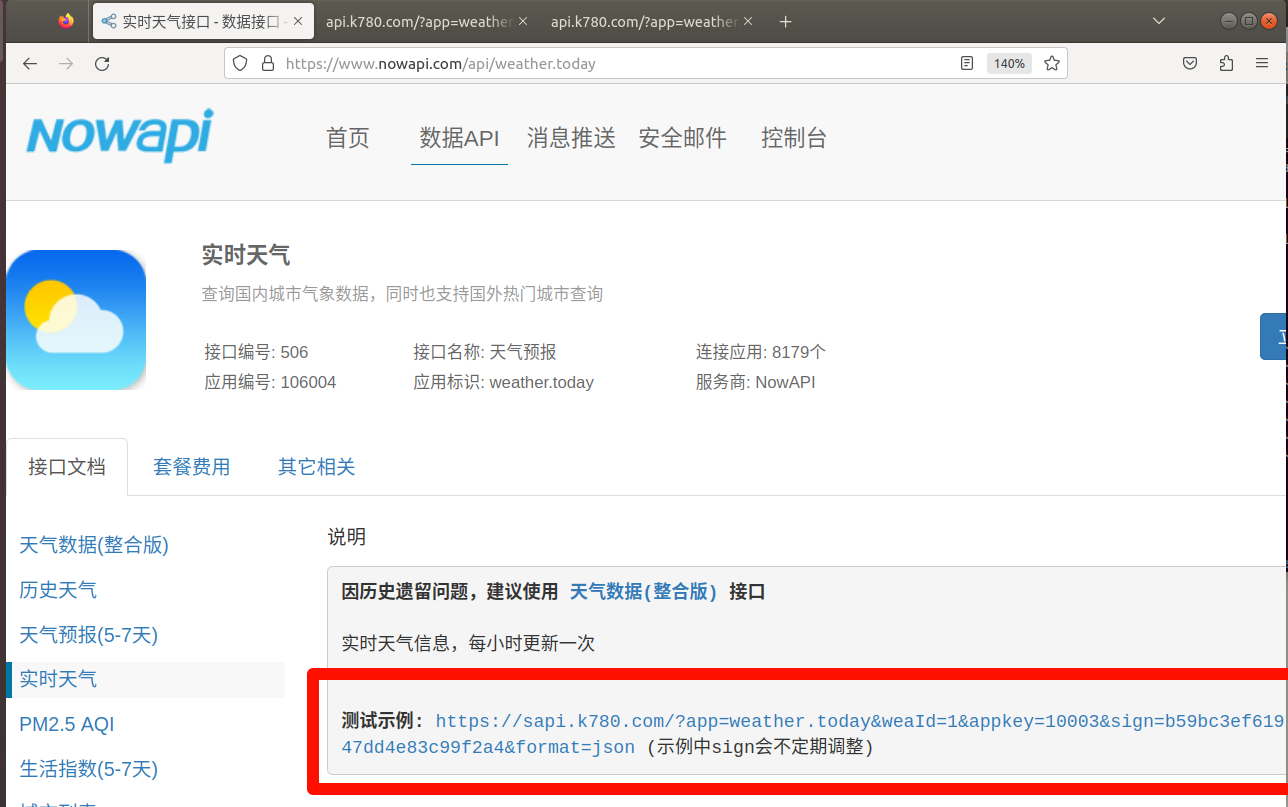Image resolution: width=1288 pixels, height=807 pixels.
Task: Expand the list all tabs chevron
Action: 1159,21
